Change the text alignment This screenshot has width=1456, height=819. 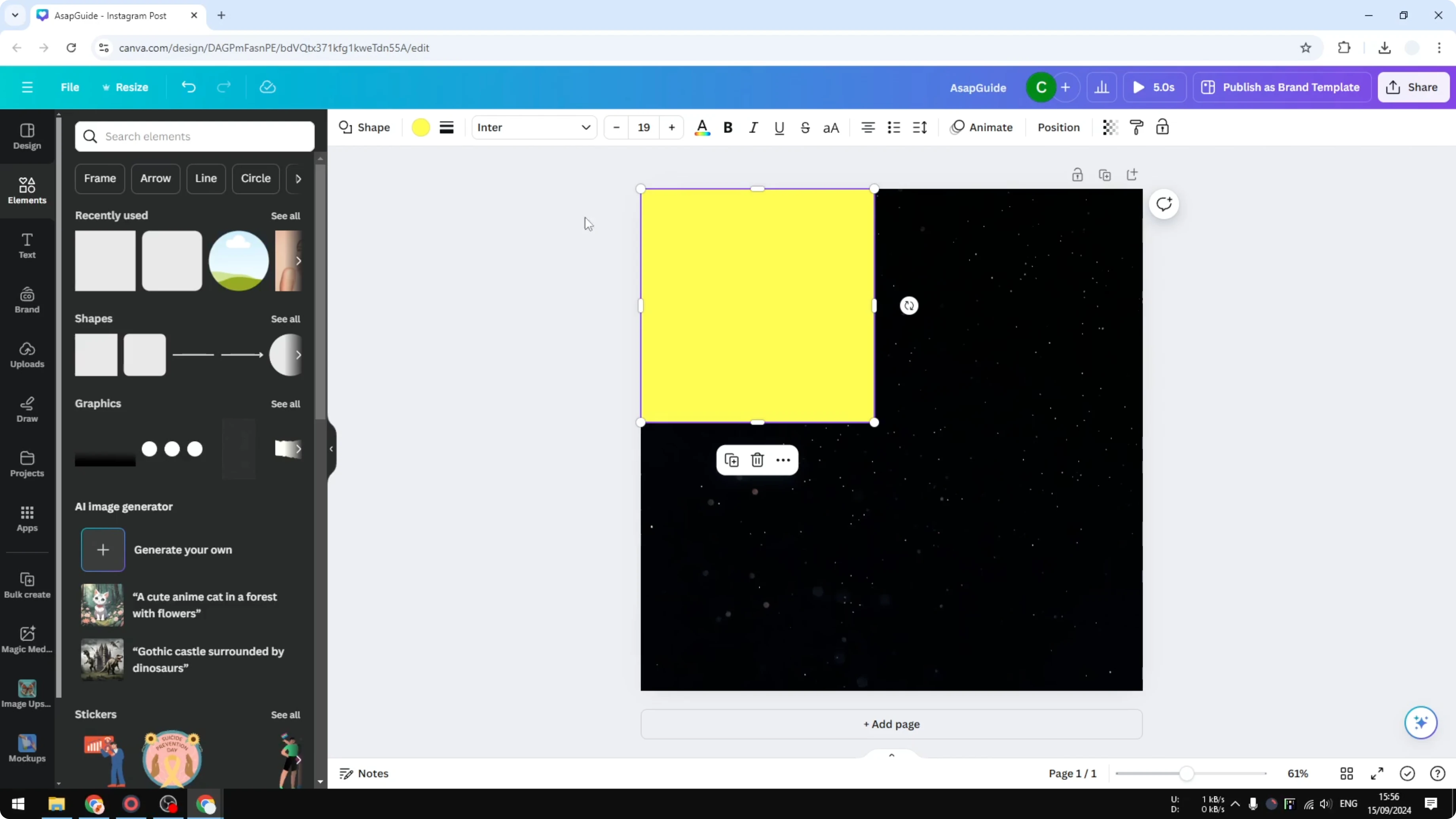click(868, 127)
